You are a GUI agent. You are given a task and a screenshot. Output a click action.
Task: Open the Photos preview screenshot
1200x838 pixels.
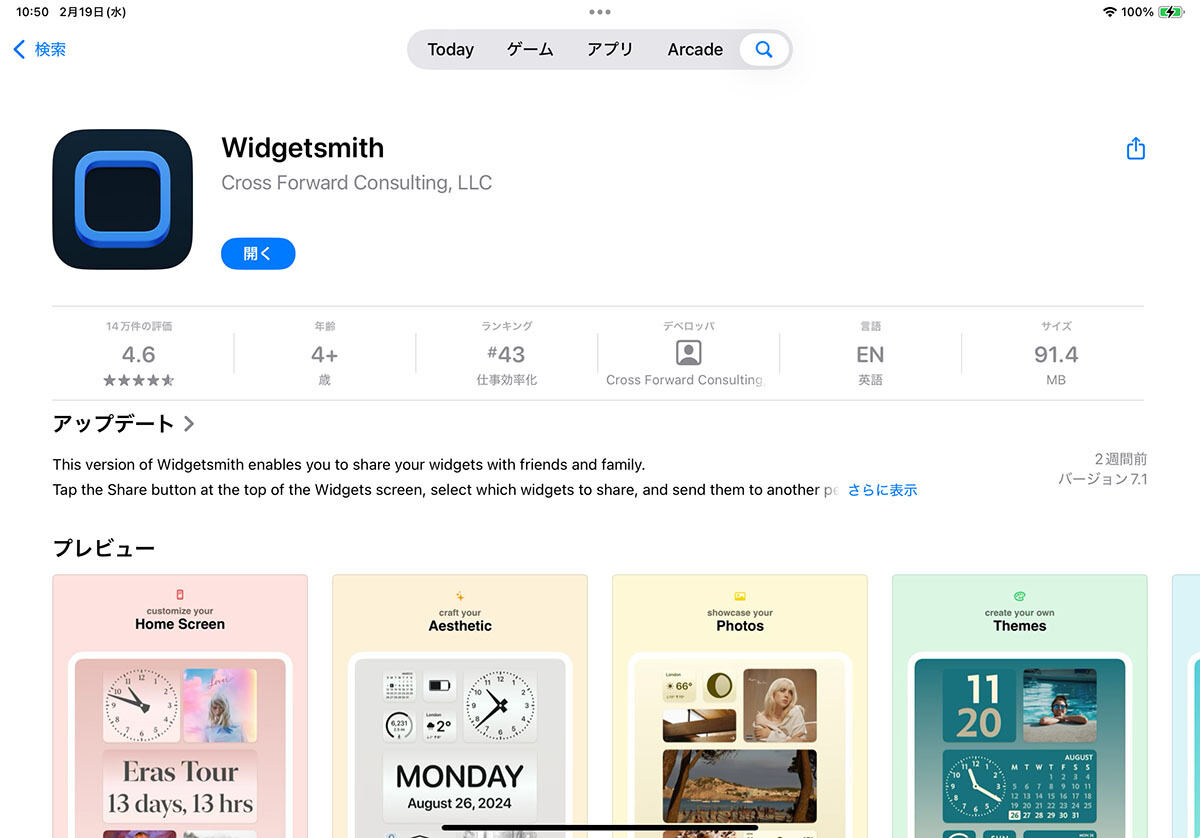tap(740, 706)
